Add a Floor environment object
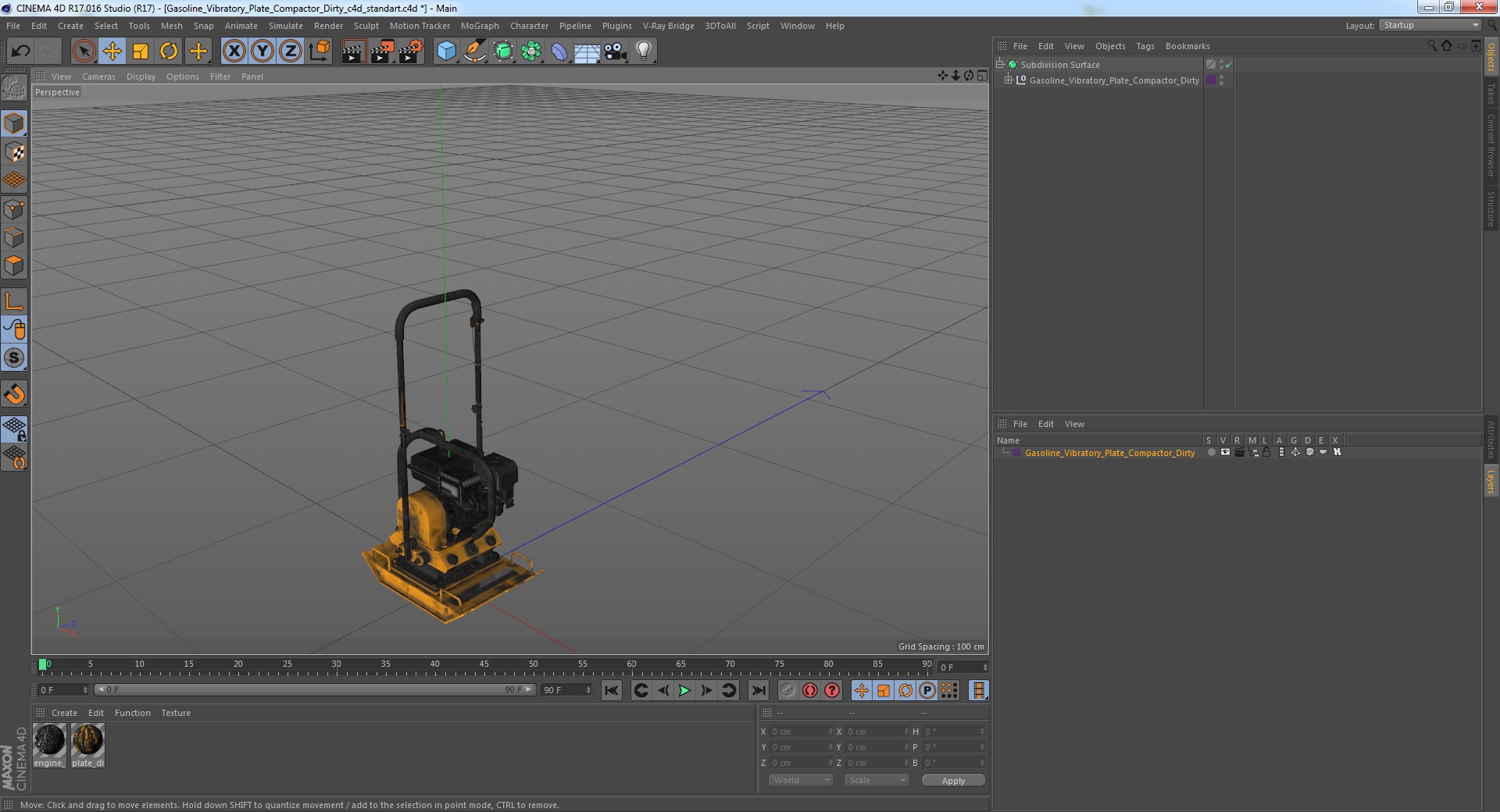 pos(587,52)
